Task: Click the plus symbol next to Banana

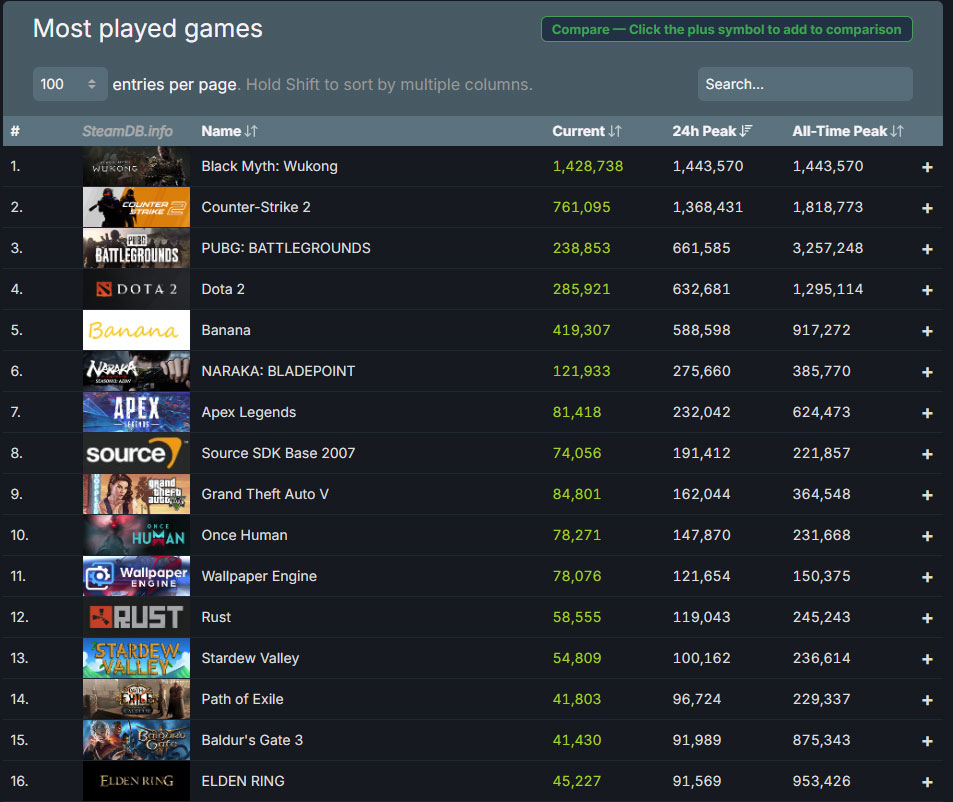Action: 927,331
